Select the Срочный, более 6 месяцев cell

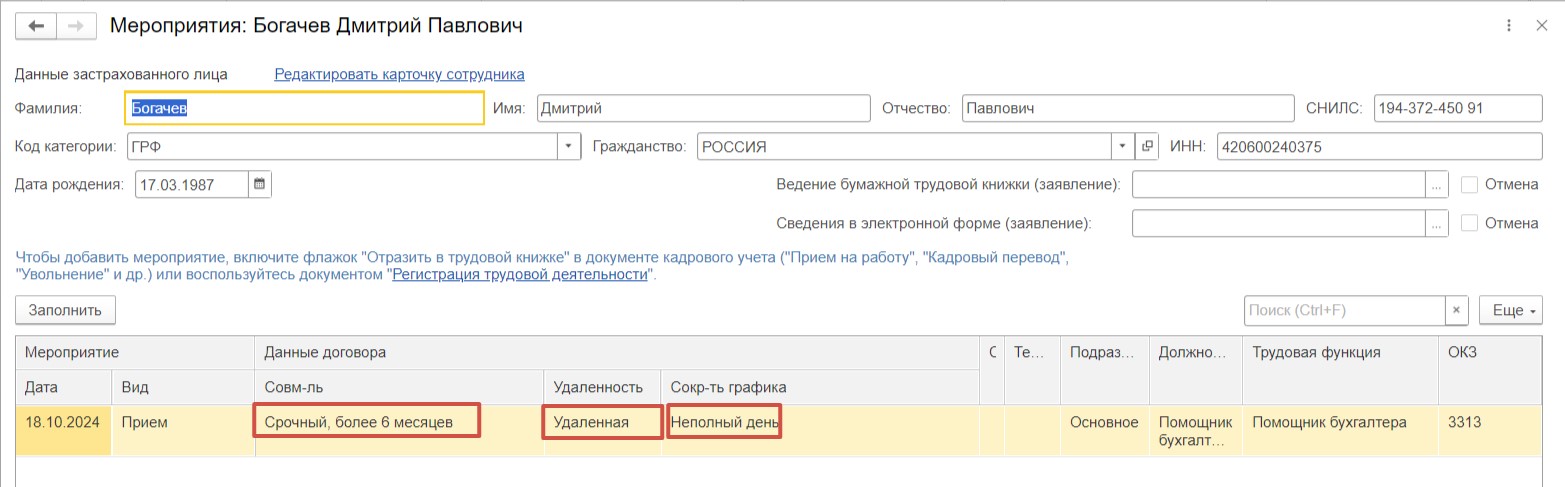[399, 430]
